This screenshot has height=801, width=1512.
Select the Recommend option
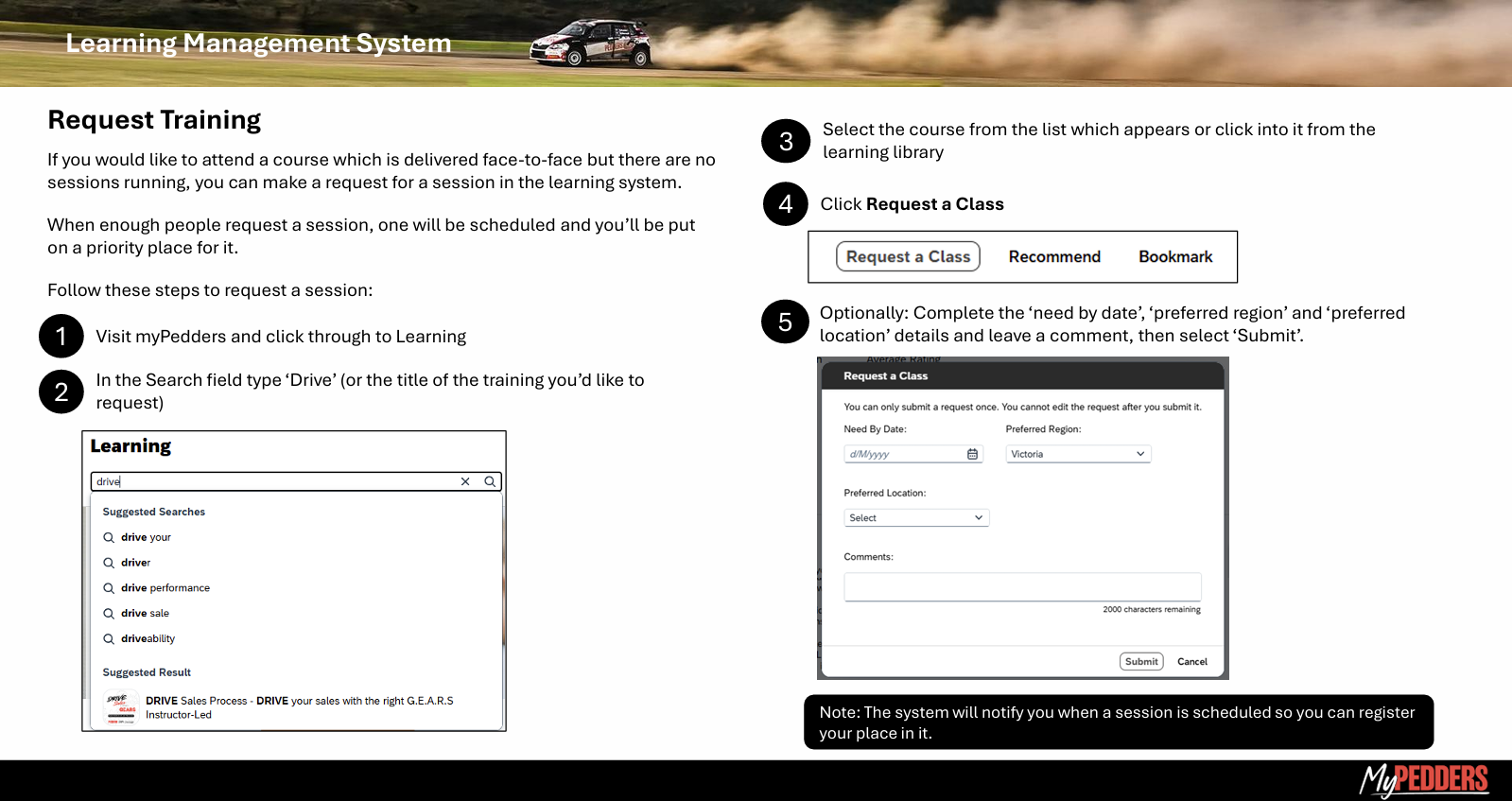1054,256
